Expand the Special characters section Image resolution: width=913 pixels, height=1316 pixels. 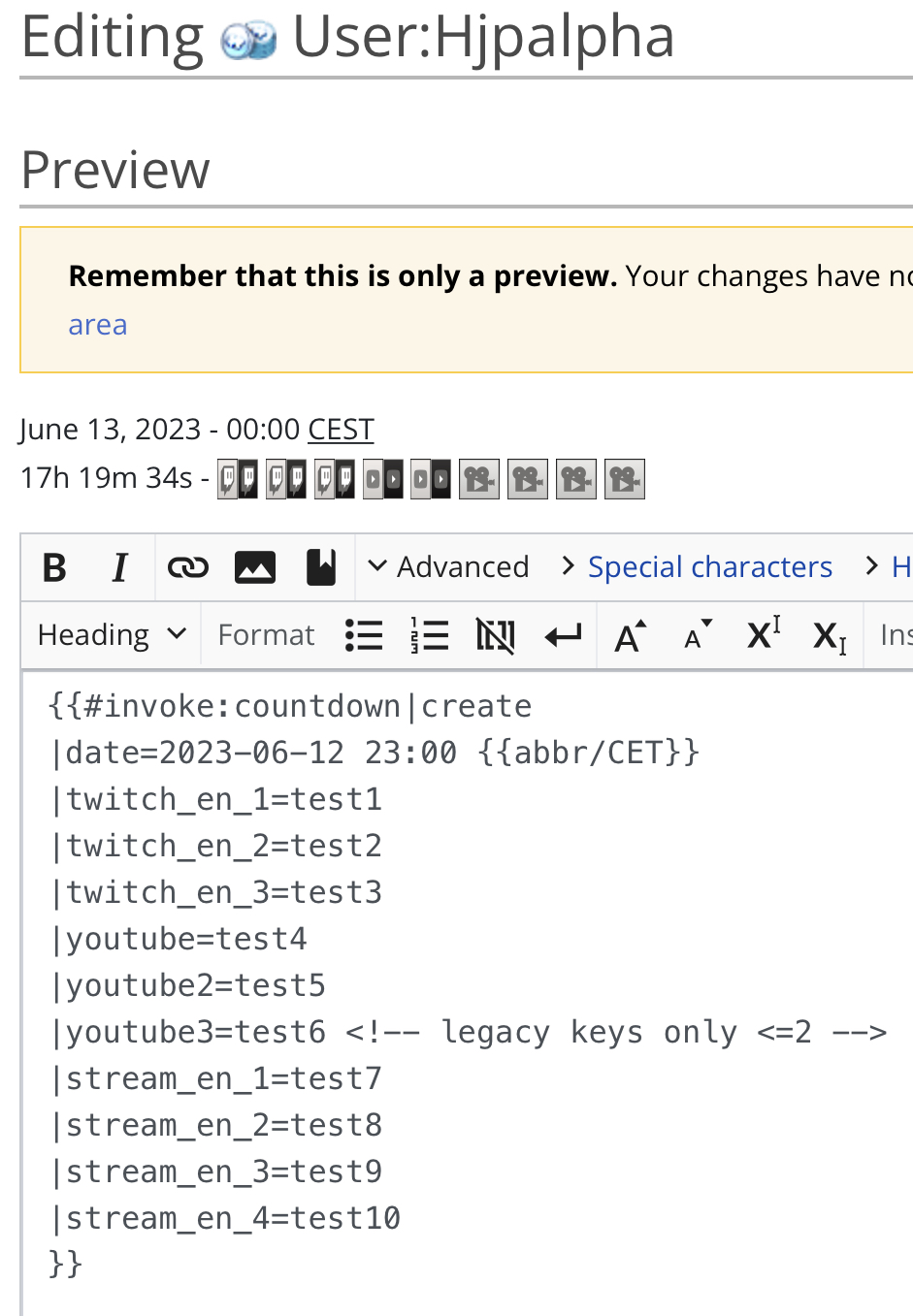coord(709,566)
